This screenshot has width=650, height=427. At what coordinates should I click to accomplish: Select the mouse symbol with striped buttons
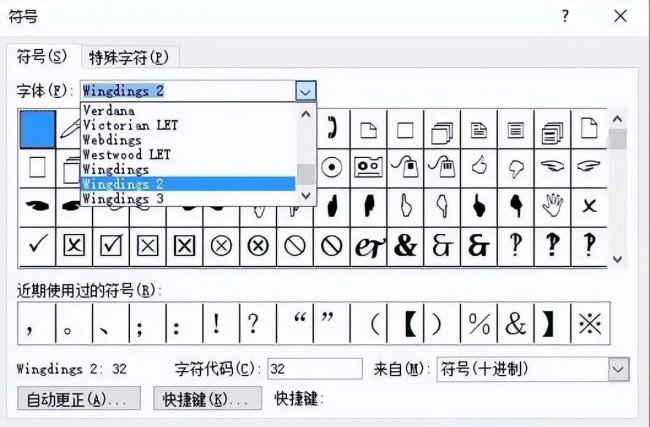click(x=442, y=168)
